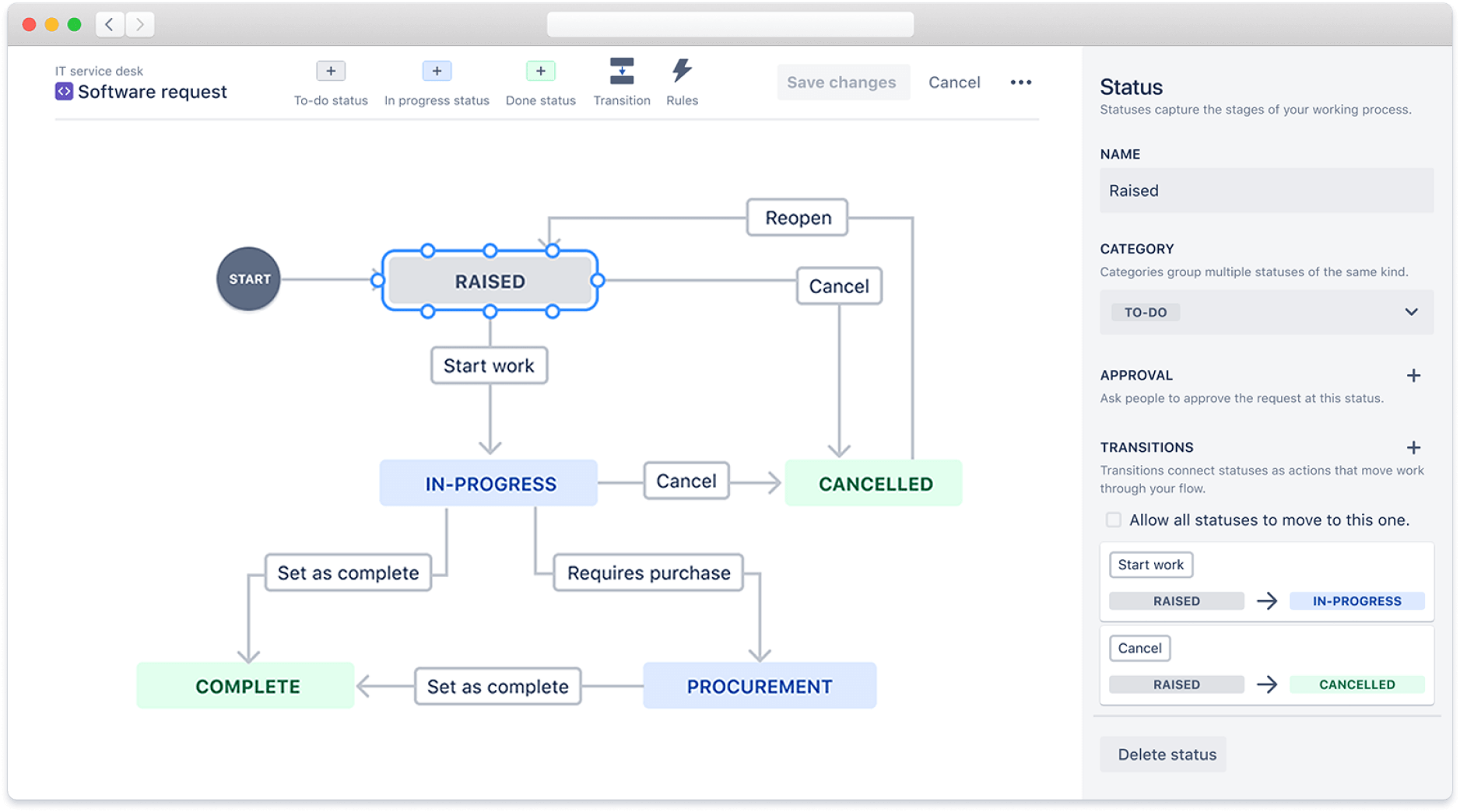The image size is (1460, 812).
Task: Add a new transition in the panel
Action: 1414,448
